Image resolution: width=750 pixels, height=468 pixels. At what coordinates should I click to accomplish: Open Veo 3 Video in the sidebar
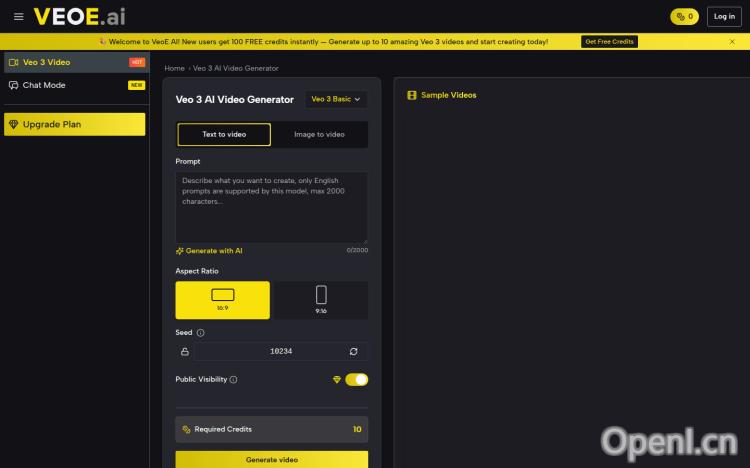(x=77, y=62)
